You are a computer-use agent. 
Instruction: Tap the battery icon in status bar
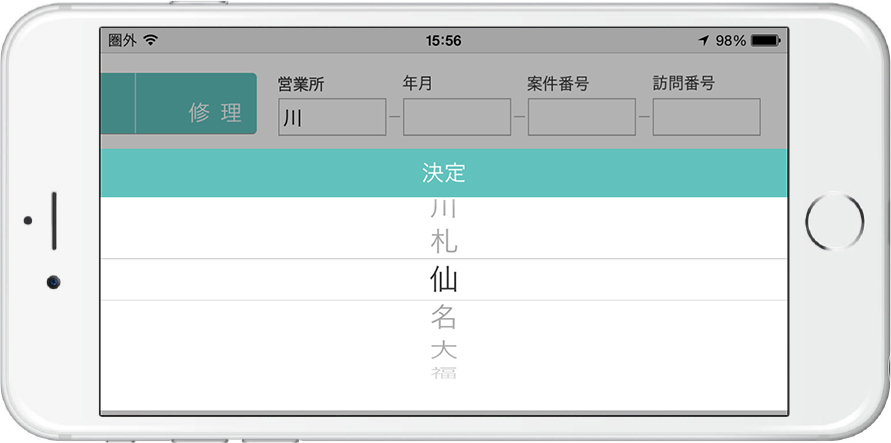[x=765, y=41]
